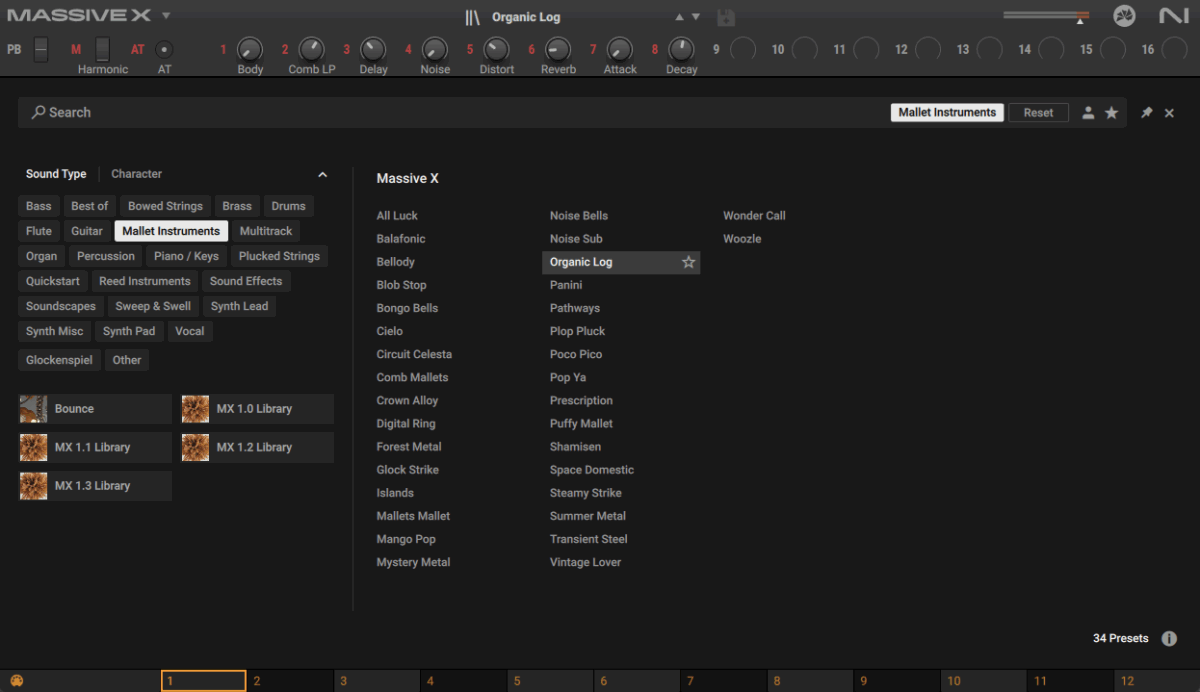This screenshot has height=692, width=1200.
Task: Select snapshot slot 1 on bottom bar
Action: click(203, 681)
